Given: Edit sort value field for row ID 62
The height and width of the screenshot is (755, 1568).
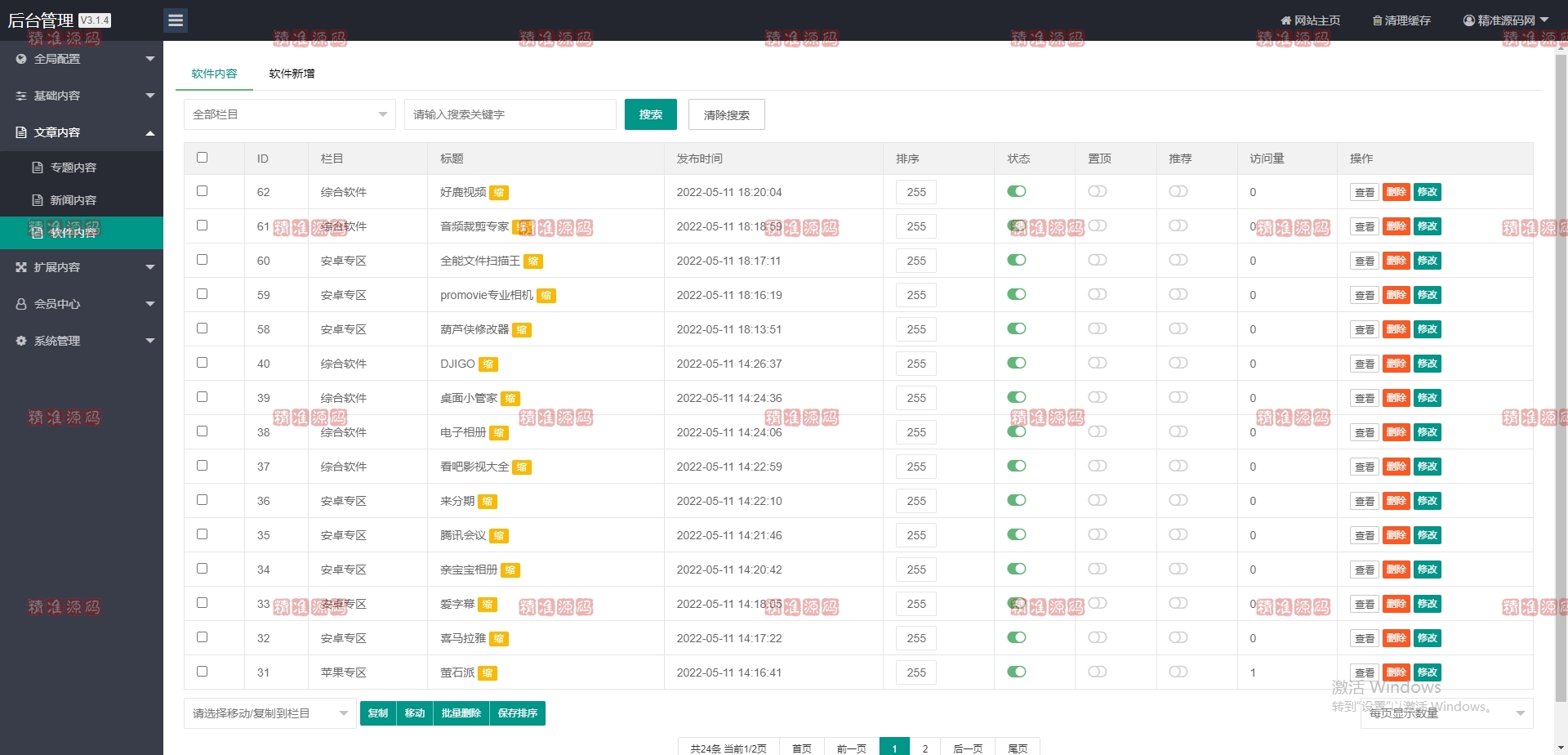Looking at the screenshot, I should click(x=916, y=192).
